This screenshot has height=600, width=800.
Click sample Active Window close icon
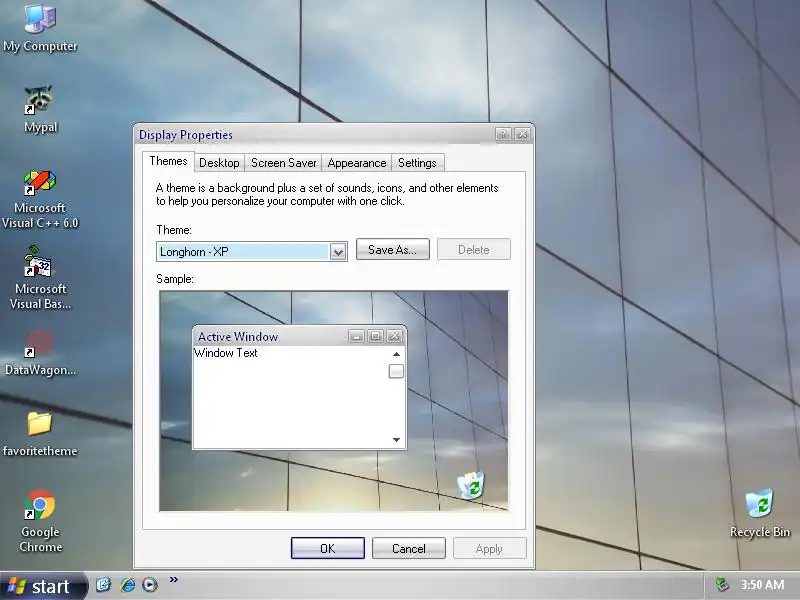[x=394, y=336]
